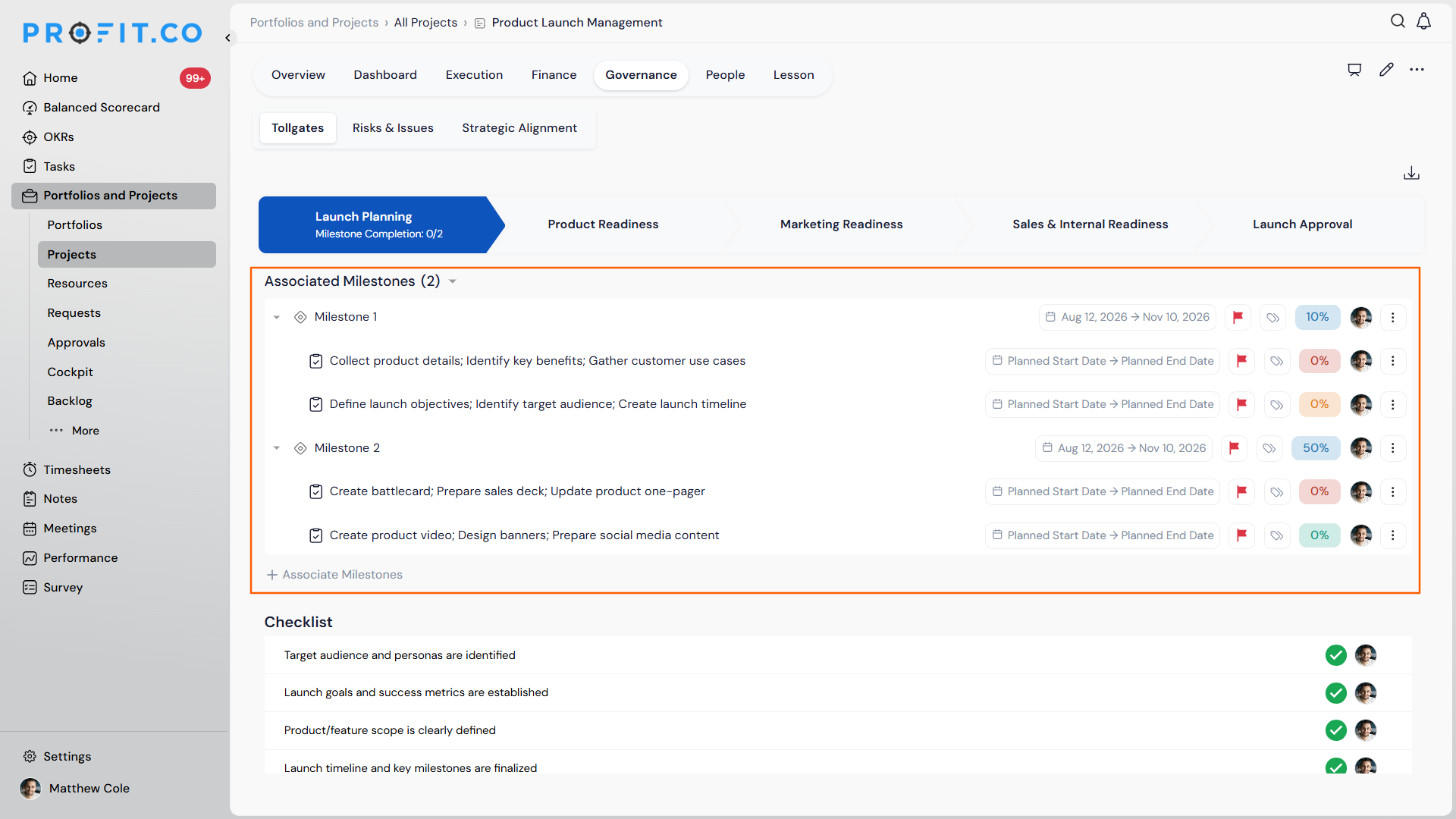Click assignee avatar on Milestone 2 row
Screen dimensions: 1456x819
click(1361, 448)
